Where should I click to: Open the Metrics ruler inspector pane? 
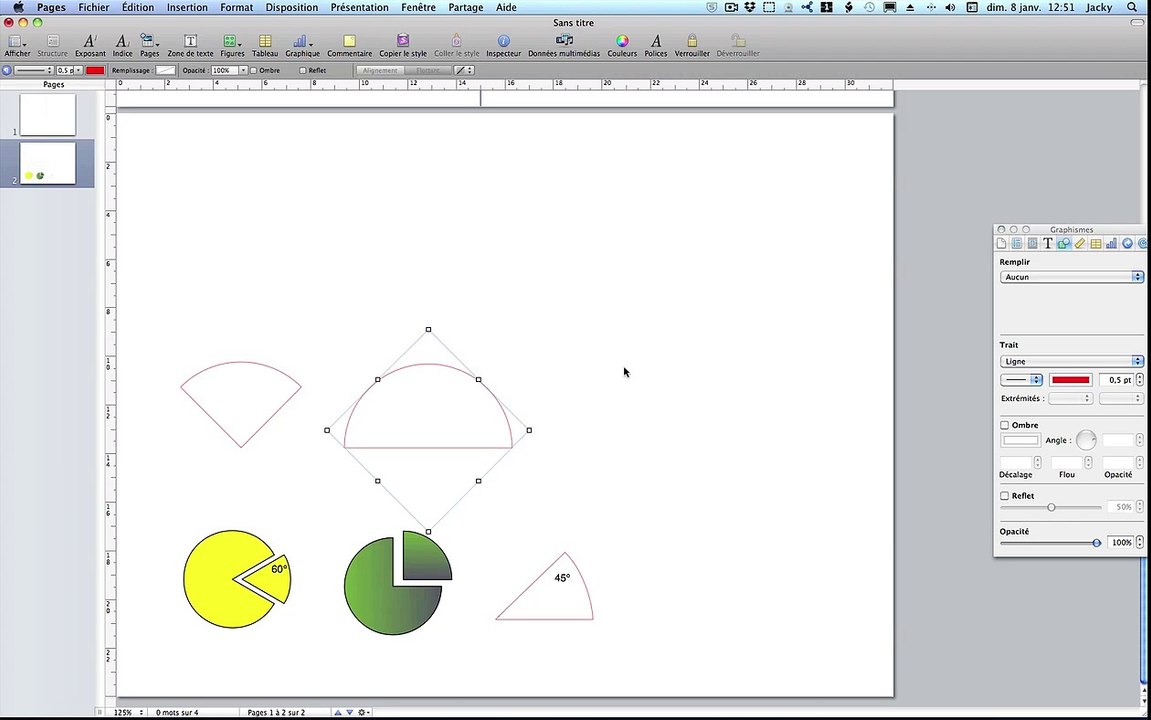[x=1080, y=244]
